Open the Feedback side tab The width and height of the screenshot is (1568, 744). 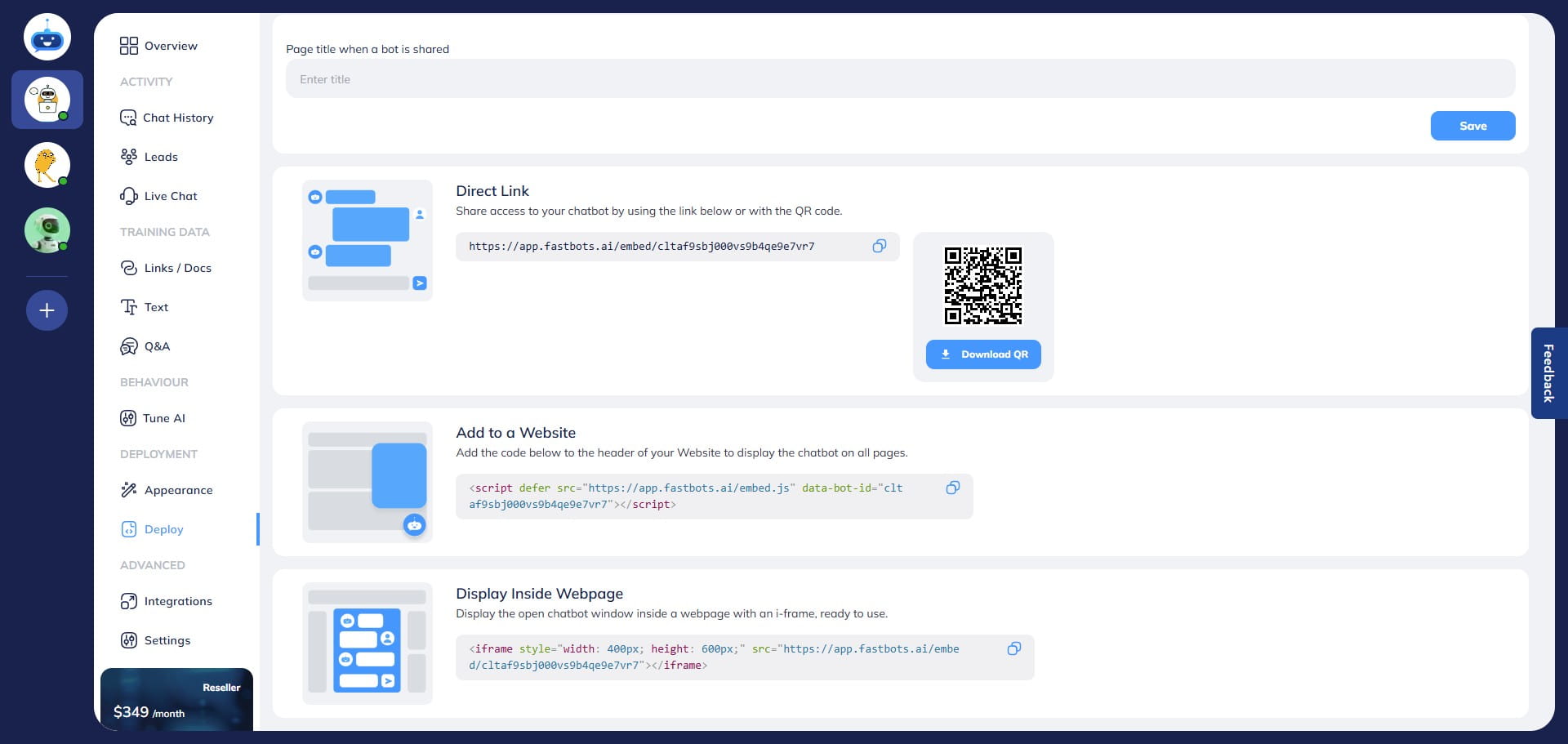1548,373
